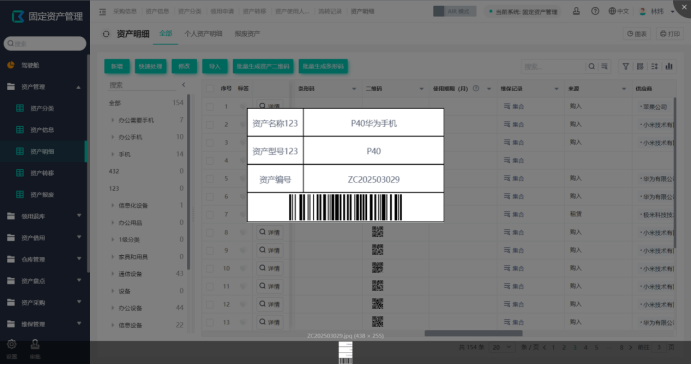Click the table's horizontal scrollbar
The image size is (692, 365).
[473, 333]
